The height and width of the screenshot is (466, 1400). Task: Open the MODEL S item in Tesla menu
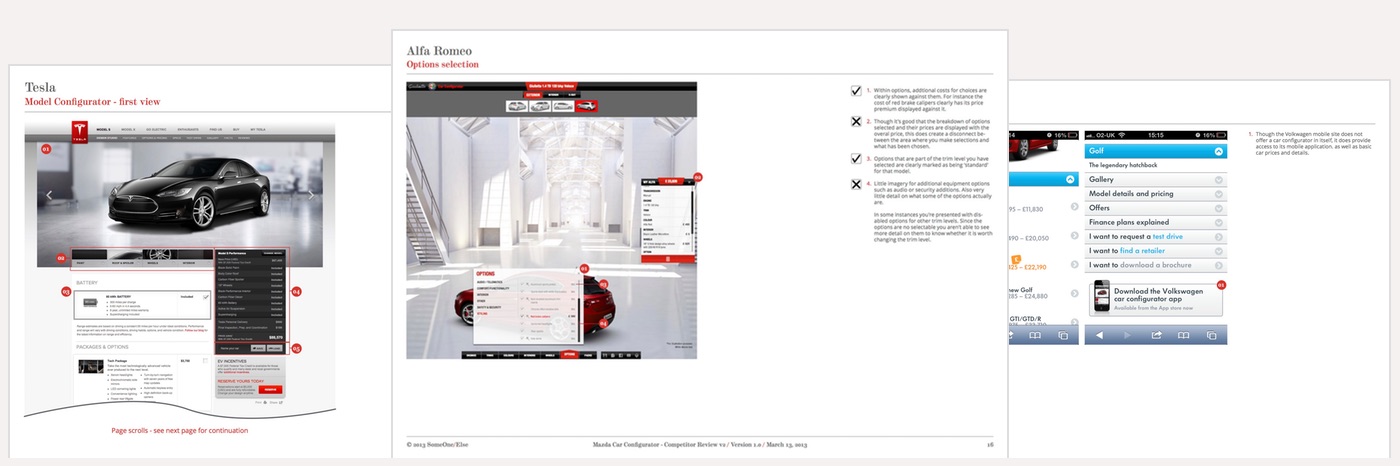point(104,130)
